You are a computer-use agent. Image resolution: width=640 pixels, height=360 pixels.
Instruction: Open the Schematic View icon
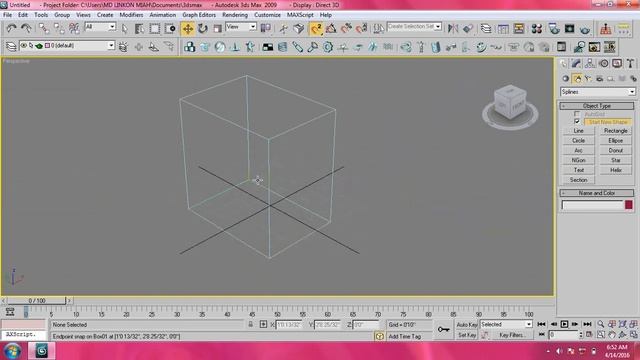click(x=519, y=29)
